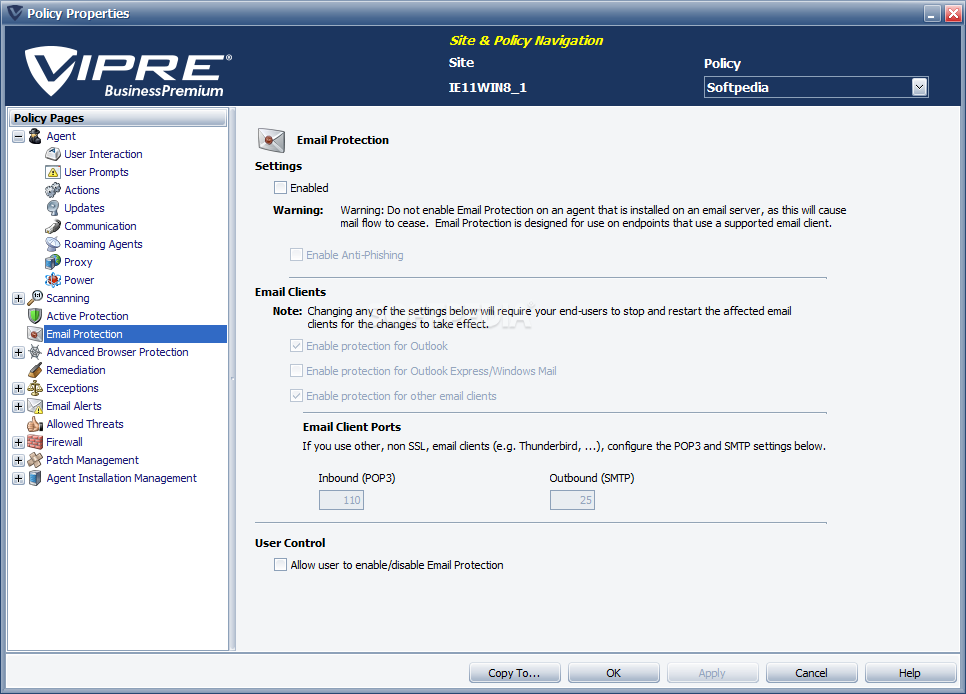
Task: Click the Communication icon
Action: (x=53, y=226)
